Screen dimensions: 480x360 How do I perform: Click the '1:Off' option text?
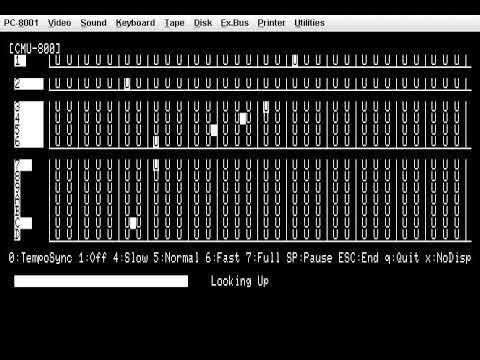(92, 258)
